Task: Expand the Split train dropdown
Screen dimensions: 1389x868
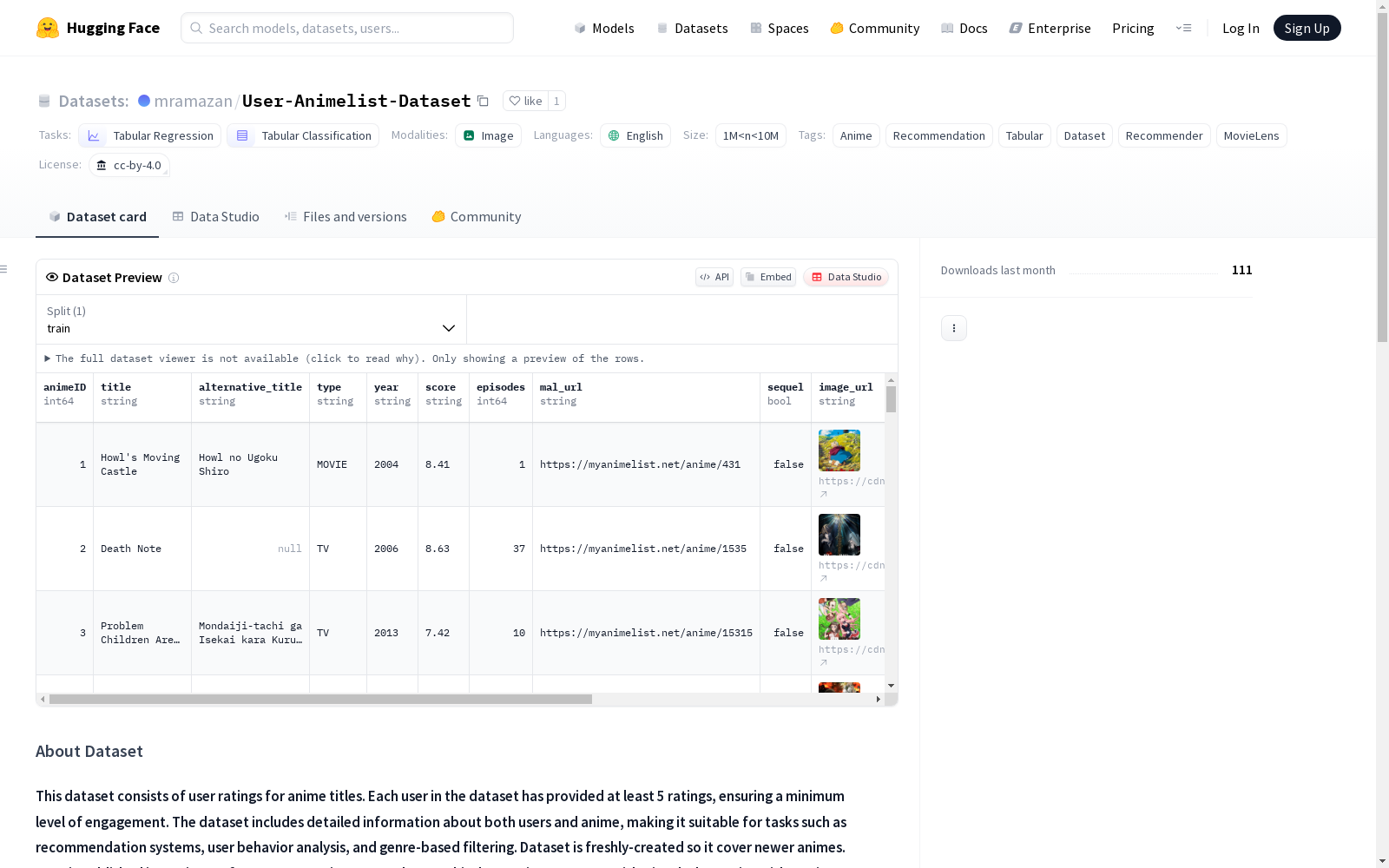Action: (251, 319)
